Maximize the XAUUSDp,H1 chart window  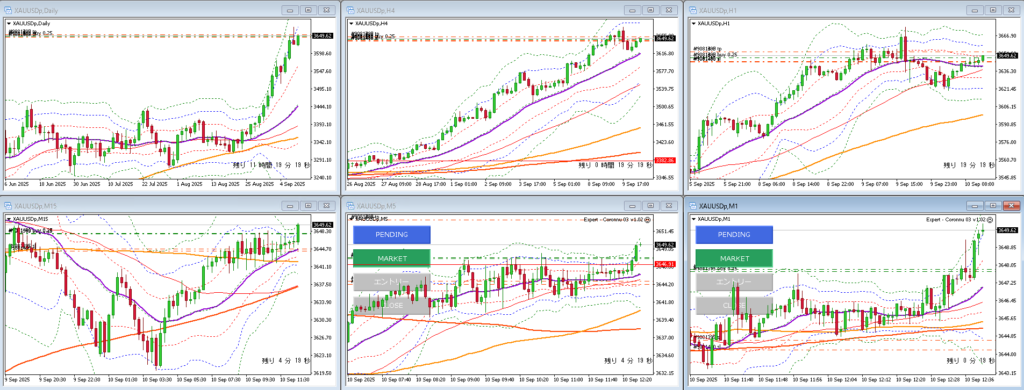click(993, 10)
